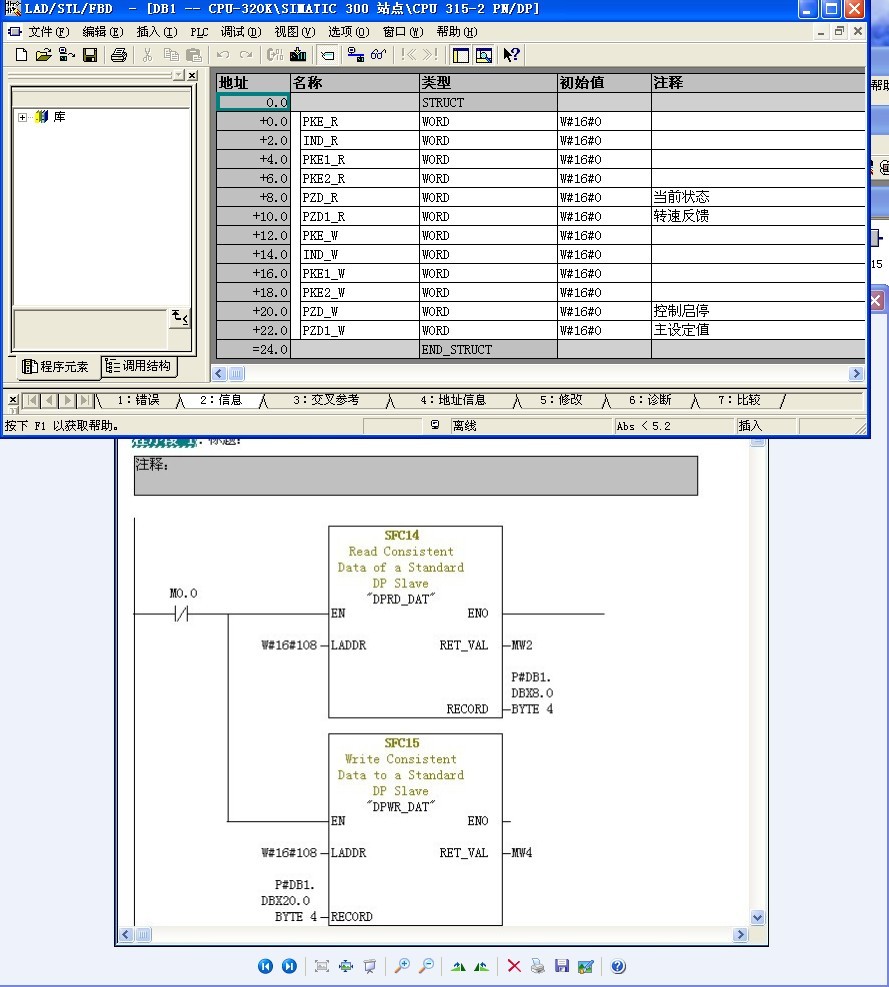The width and height of the screenshot is (889, 987).
Task: Click the Overviews panel toggle icon
Action: [461, 55]
